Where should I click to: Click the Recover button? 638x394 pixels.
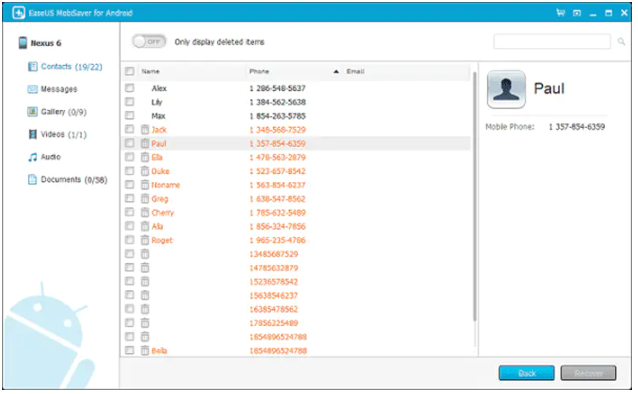(588, 373)
